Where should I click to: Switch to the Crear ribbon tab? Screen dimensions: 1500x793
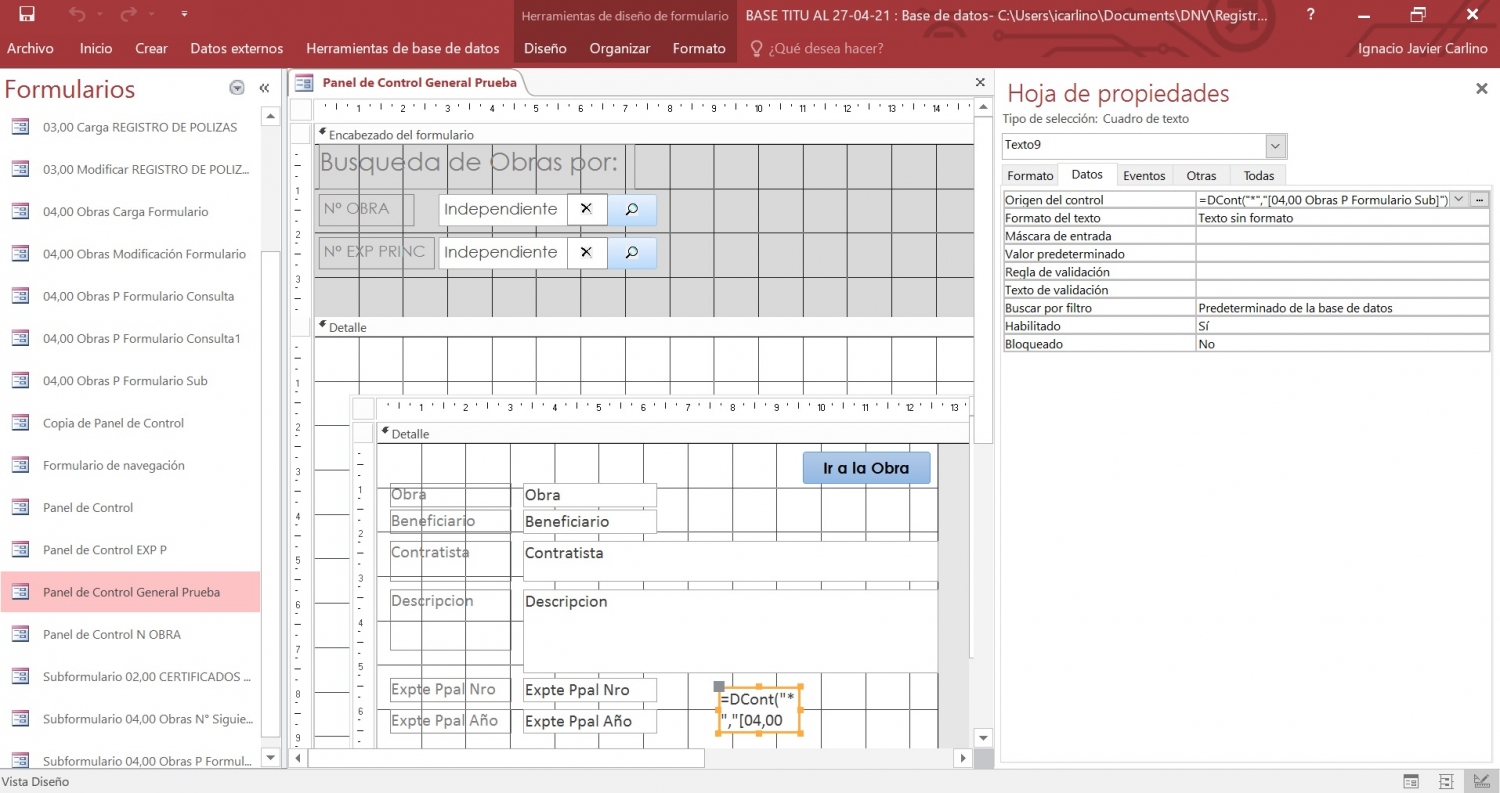152,48
